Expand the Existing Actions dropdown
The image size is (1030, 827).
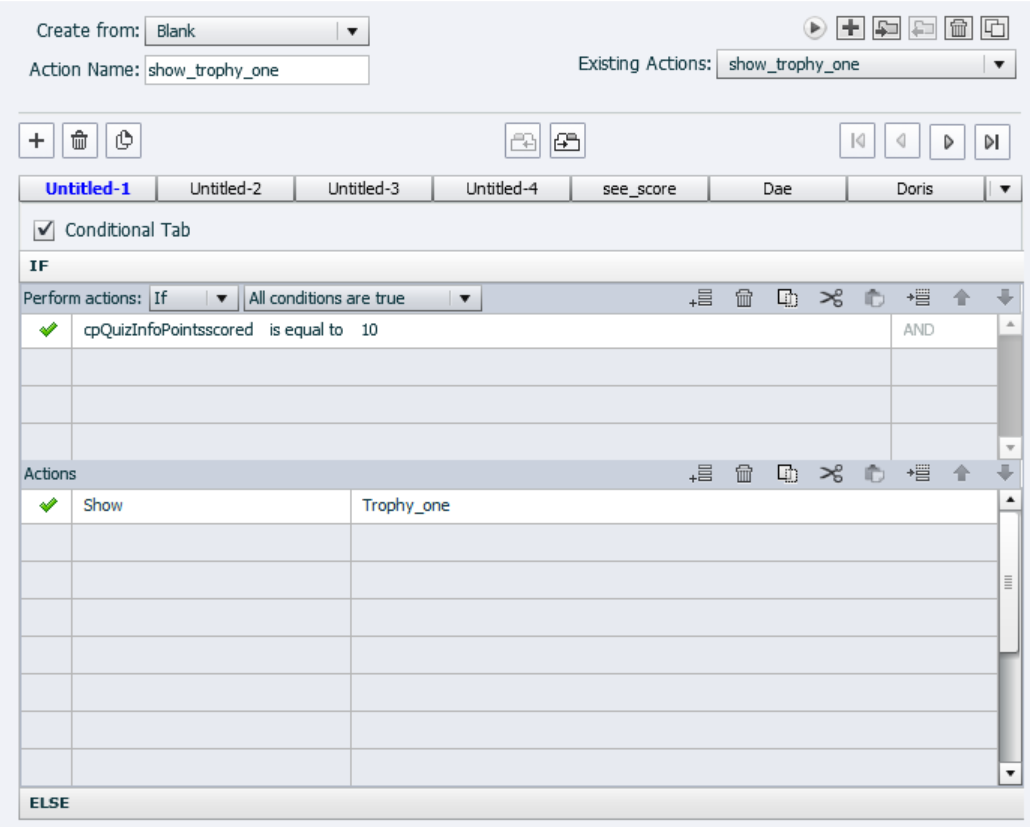point(866,65)
